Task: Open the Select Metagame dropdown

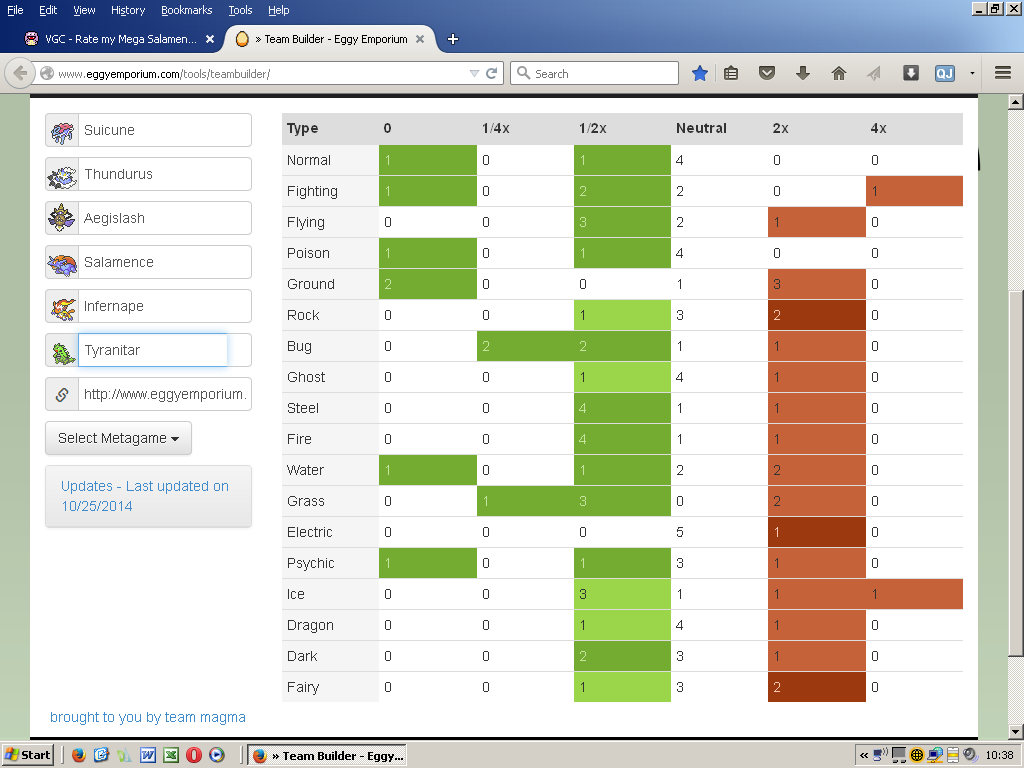Action: tap(118, 438)
